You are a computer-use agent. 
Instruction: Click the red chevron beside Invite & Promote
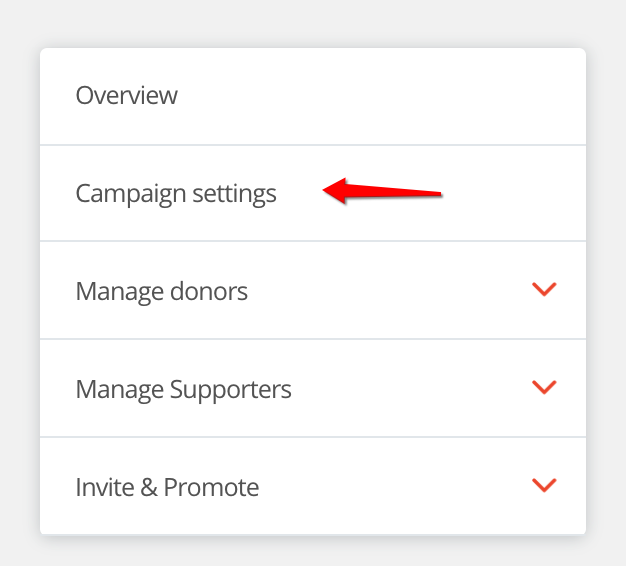point(544,485)
